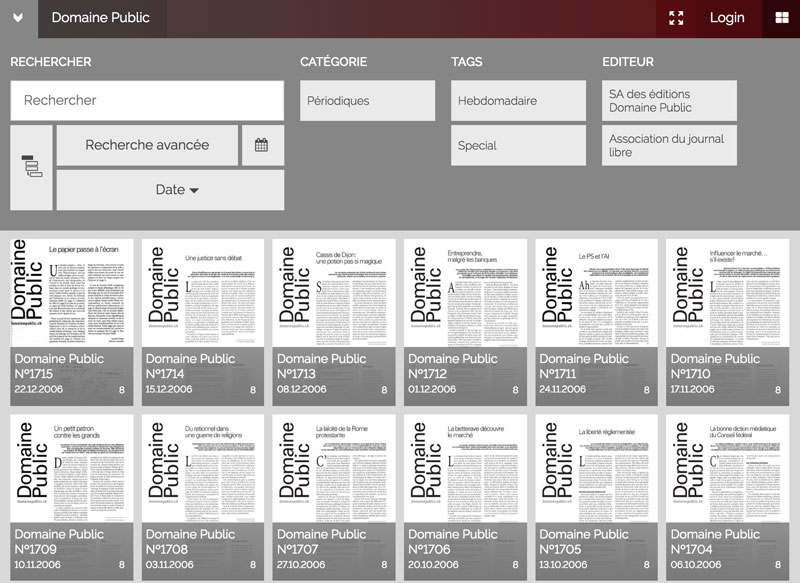Click the EDITEUR section heading
800x583 pixels.
pos(628,62)
